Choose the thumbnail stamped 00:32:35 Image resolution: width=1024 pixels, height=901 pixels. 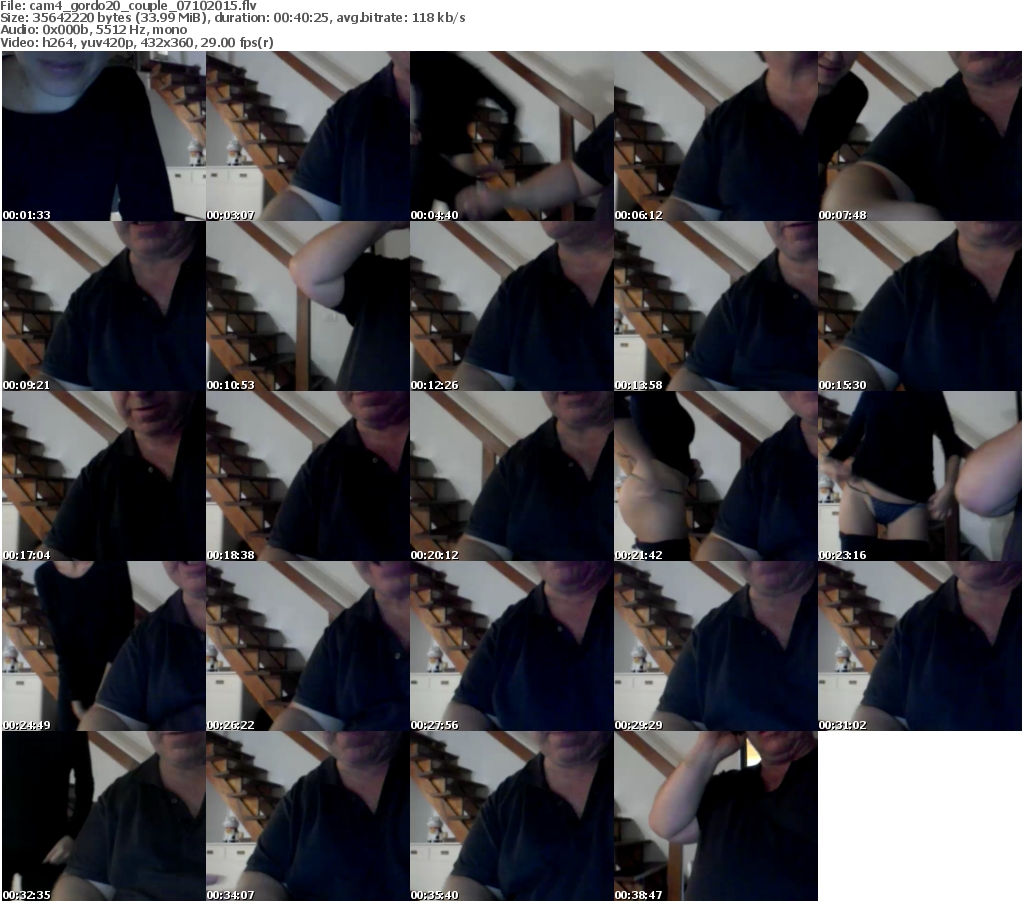point(104,816)
